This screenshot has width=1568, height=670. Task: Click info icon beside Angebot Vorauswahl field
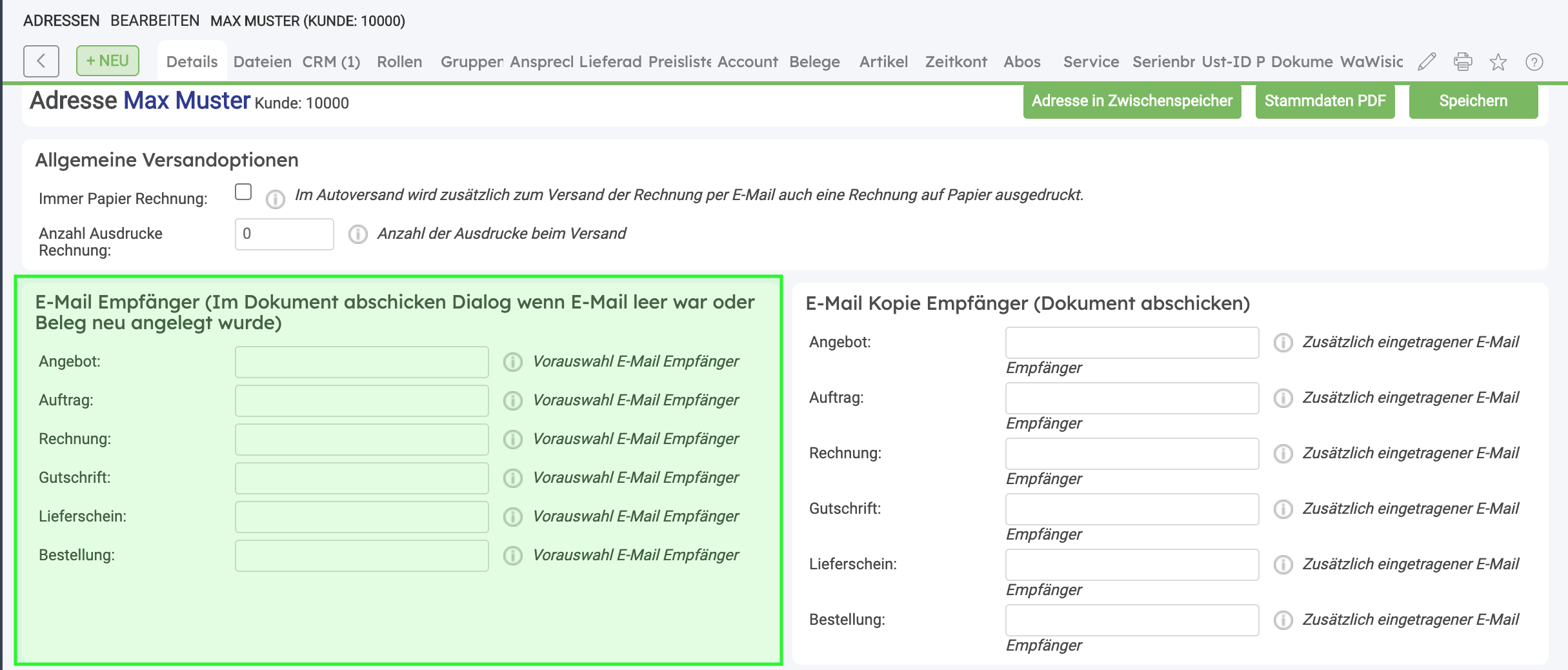coord(513,362)
